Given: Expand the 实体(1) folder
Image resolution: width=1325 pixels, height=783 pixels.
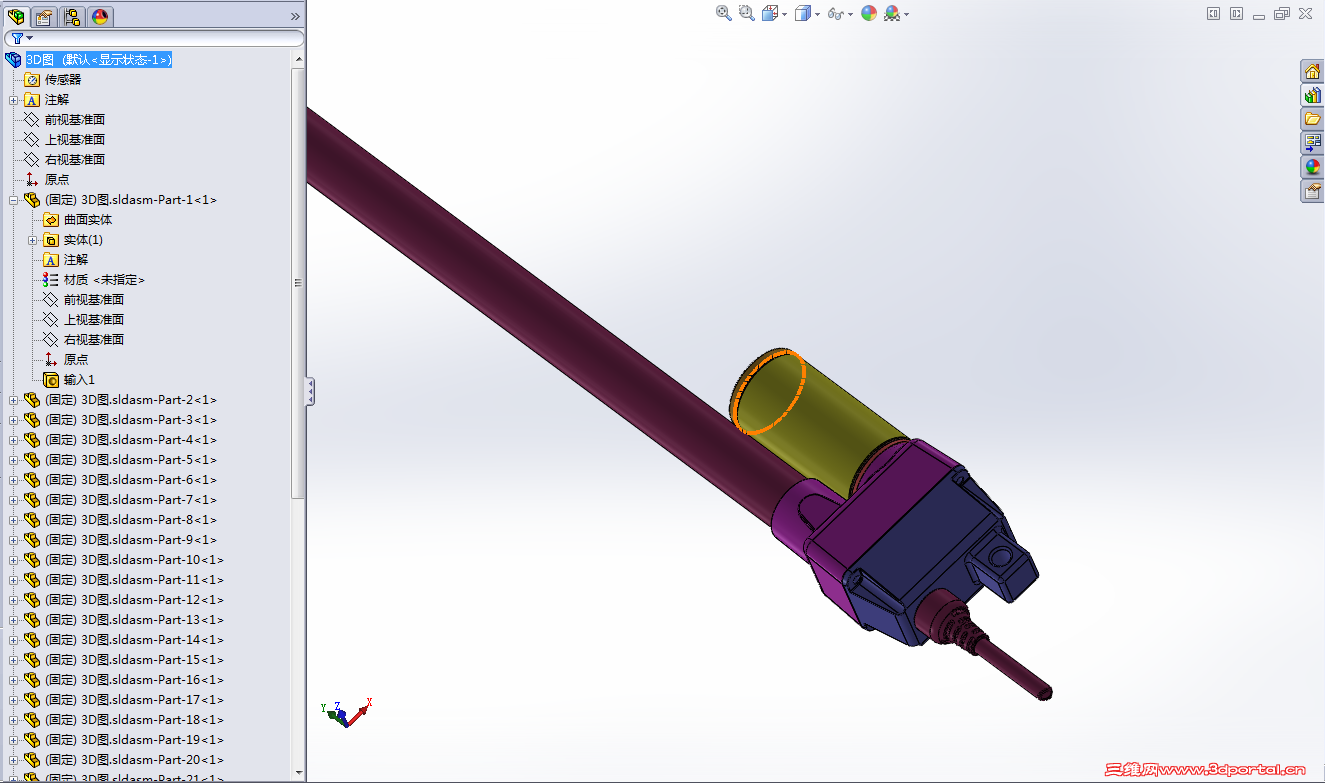Looking at the screenshot, I should pos(33,240).
